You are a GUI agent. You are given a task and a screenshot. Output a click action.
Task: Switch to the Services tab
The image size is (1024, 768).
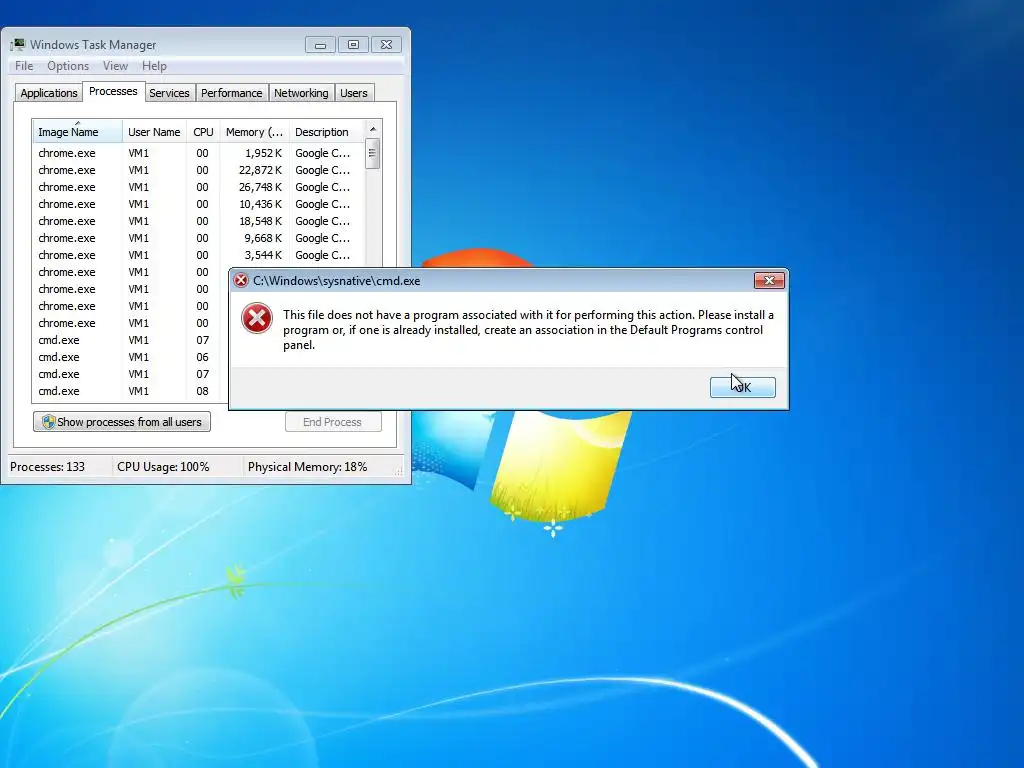pos(169,93)
